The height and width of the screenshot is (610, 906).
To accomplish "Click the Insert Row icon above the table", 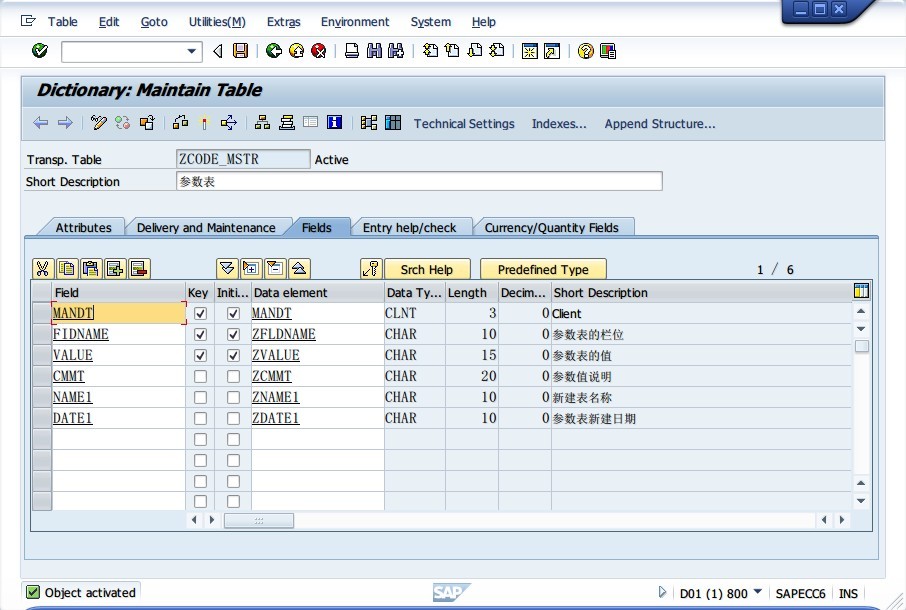I will (x=115, y=269).
